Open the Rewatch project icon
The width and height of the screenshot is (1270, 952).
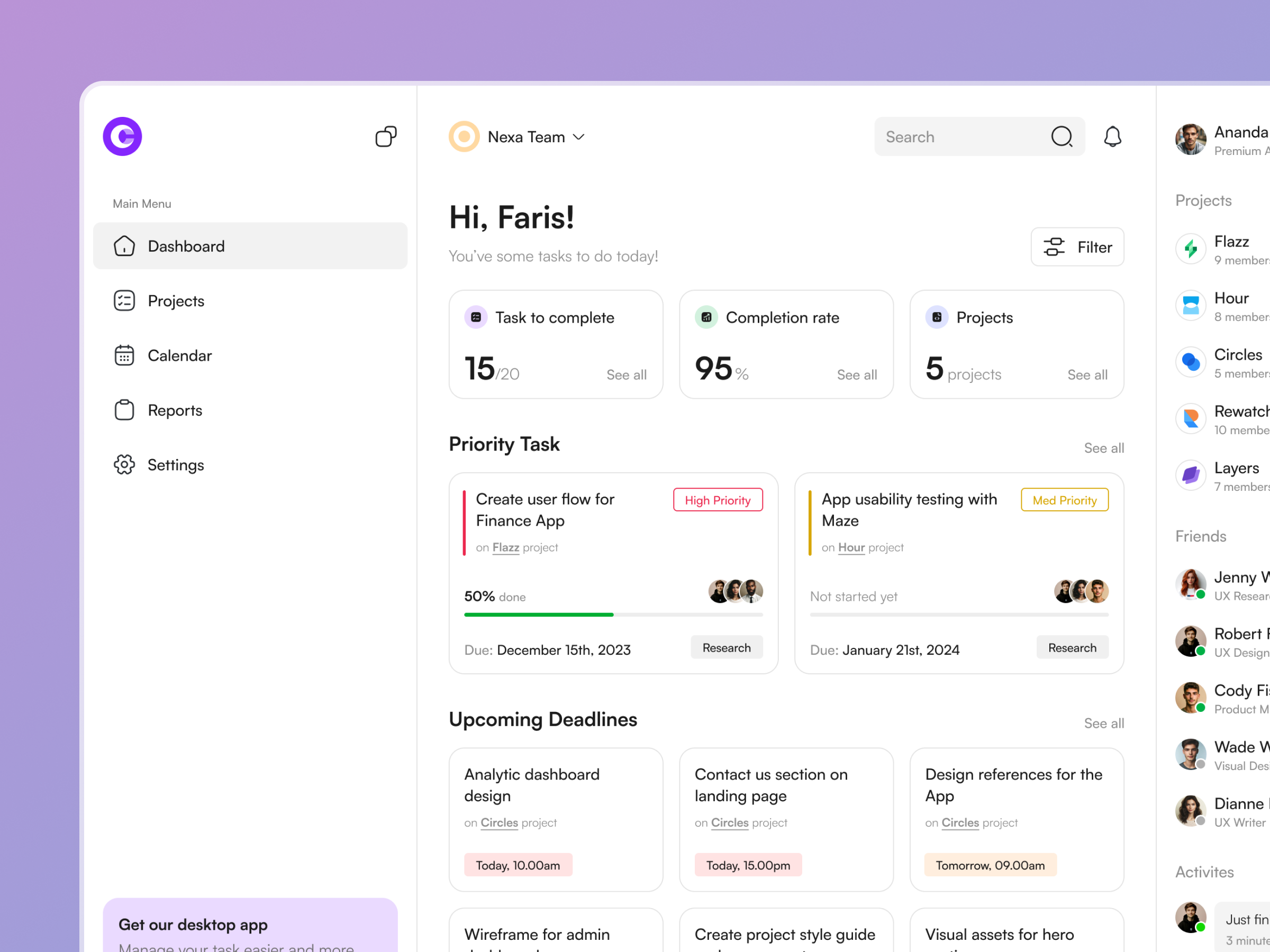click(1190, 418)
